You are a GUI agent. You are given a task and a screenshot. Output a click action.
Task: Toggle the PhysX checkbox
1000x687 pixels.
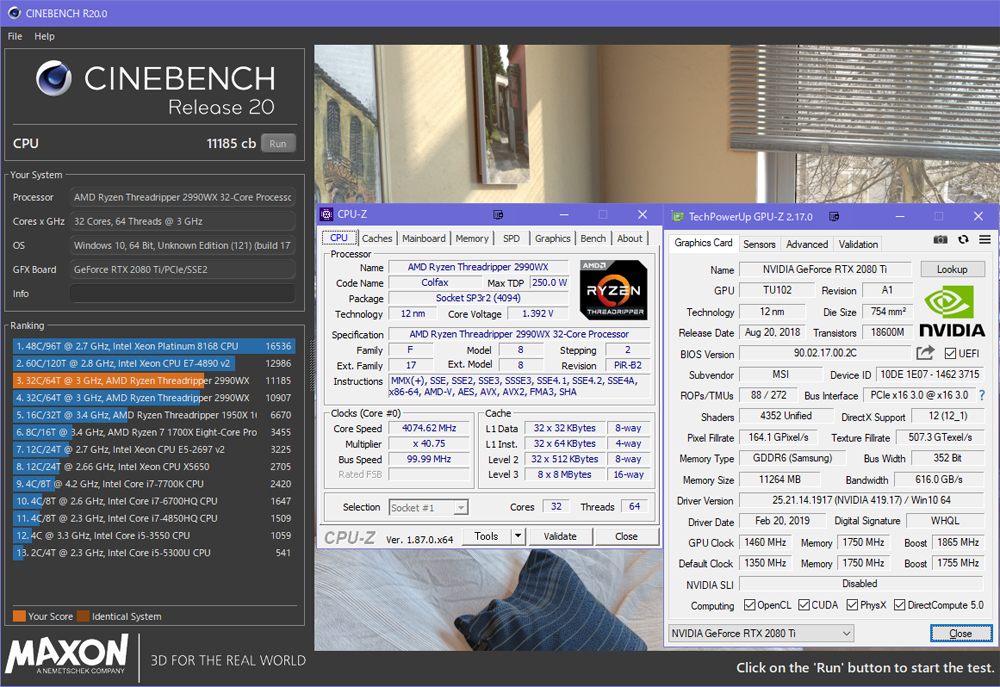[852, 605]
